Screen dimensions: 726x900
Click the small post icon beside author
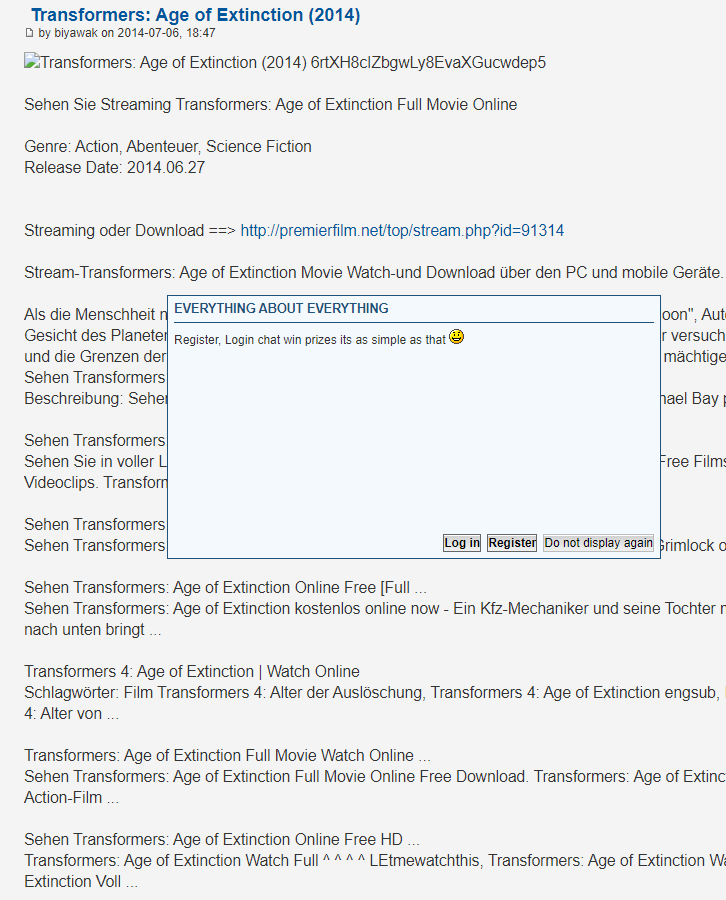[x=29, y=33]
